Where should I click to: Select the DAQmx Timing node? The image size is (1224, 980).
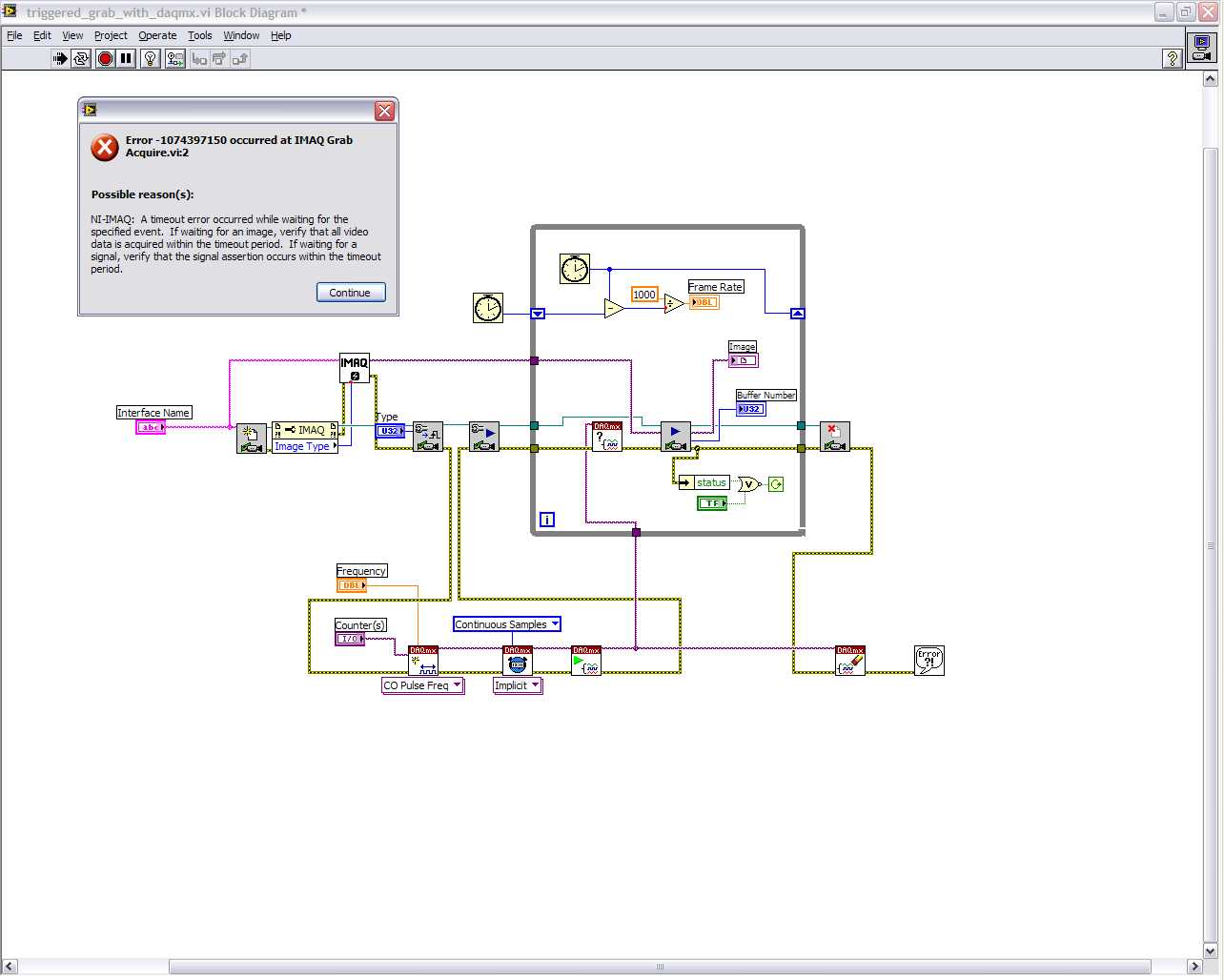pos(518,661)
